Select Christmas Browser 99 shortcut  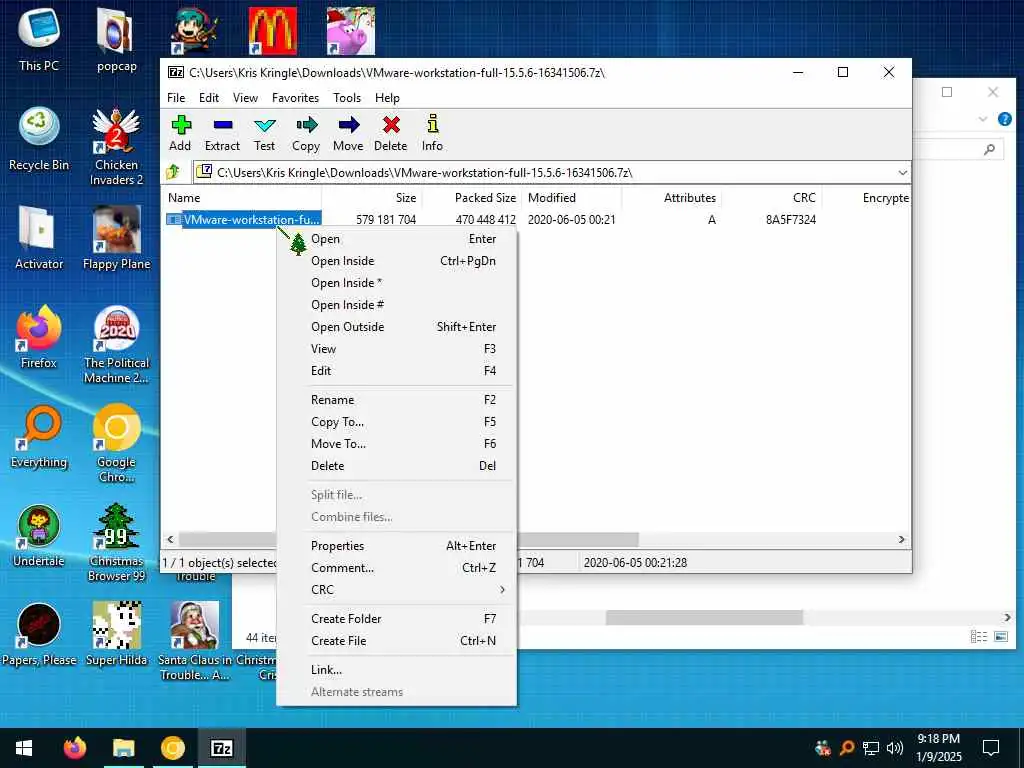pos(116,543)
